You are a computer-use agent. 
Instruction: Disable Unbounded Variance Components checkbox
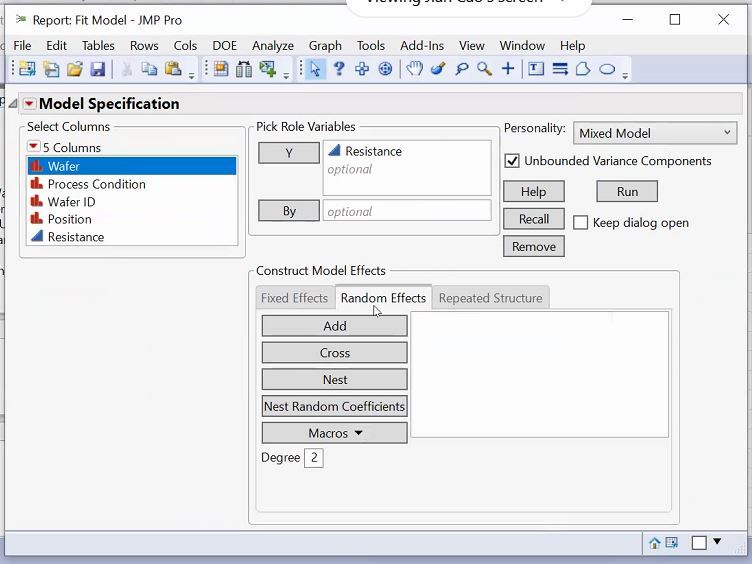pyautogui.click(x=512, y=161)
